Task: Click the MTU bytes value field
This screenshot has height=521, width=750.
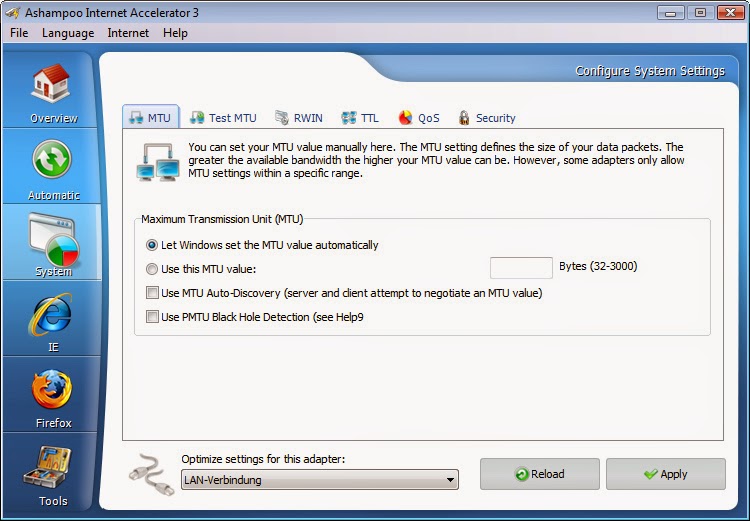Action: click(521, 268)
